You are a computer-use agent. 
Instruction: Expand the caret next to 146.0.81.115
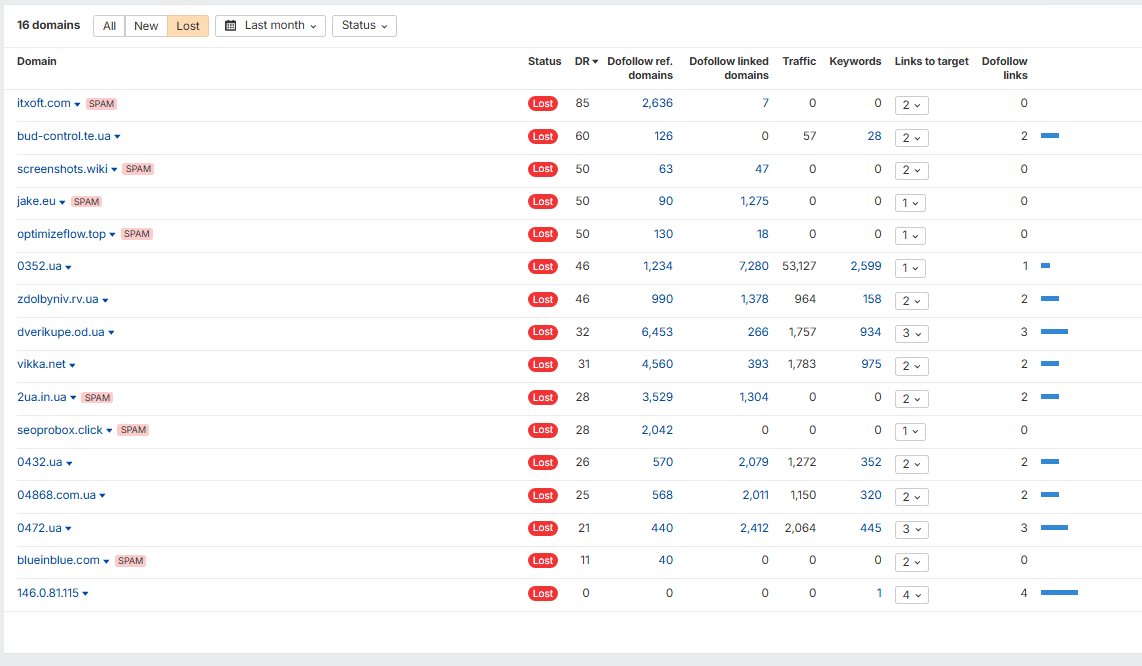85,595
